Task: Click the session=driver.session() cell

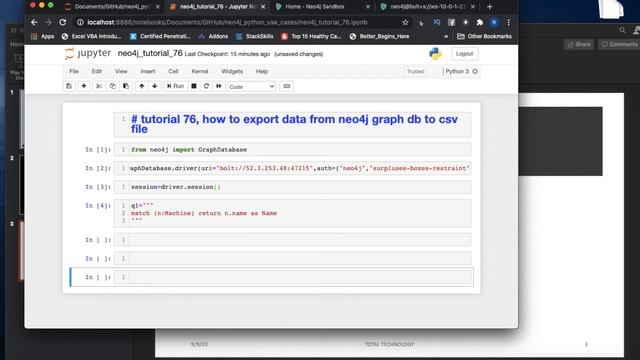Action: [x=292, y=187]
